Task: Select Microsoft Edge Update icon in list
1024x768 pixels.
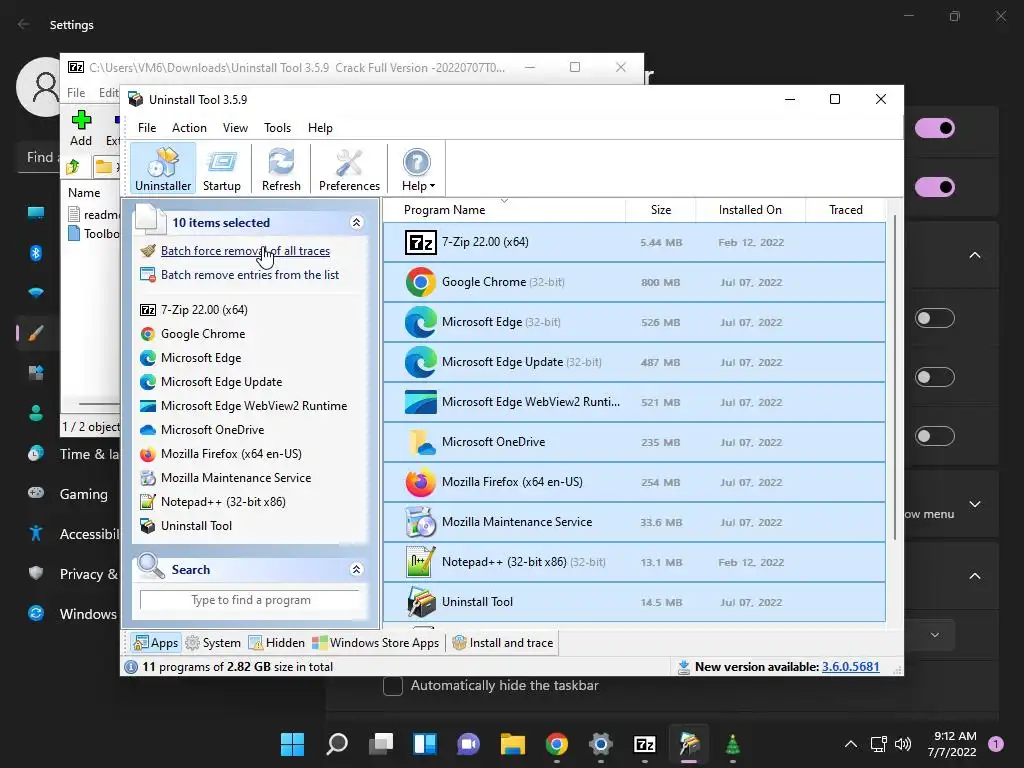Action: (x=421, y=362)
